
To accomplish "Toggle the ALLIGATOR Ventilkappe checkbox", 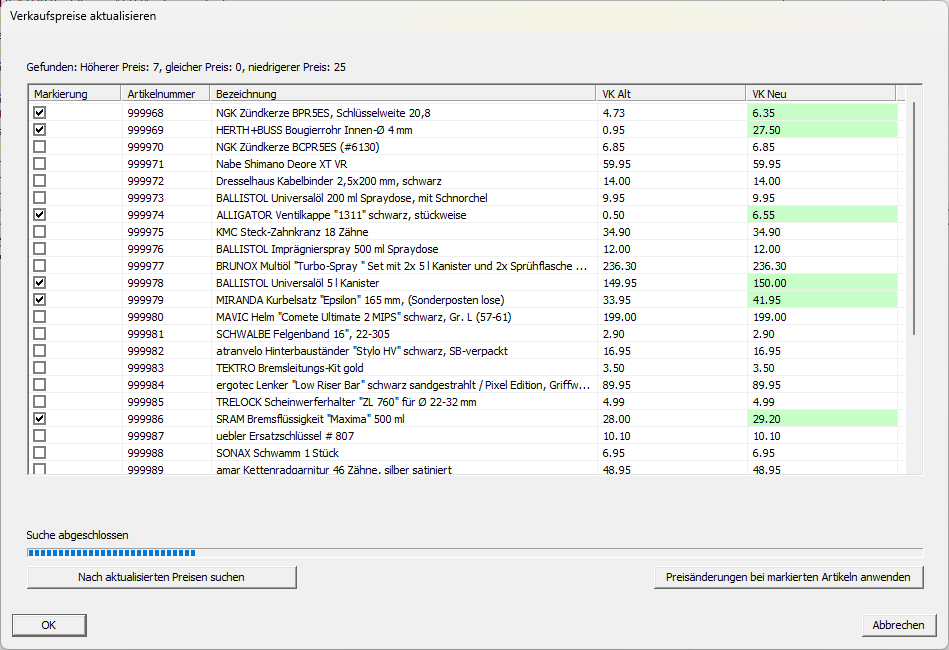I will pyautogui.click(x=39, y=214).
